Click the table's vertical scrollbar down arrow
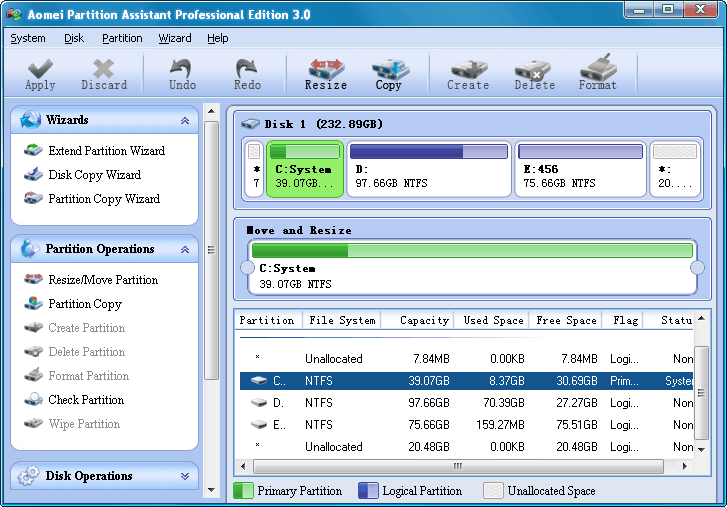727x507 pixels. pyautogui.click(x=701, y=449)
